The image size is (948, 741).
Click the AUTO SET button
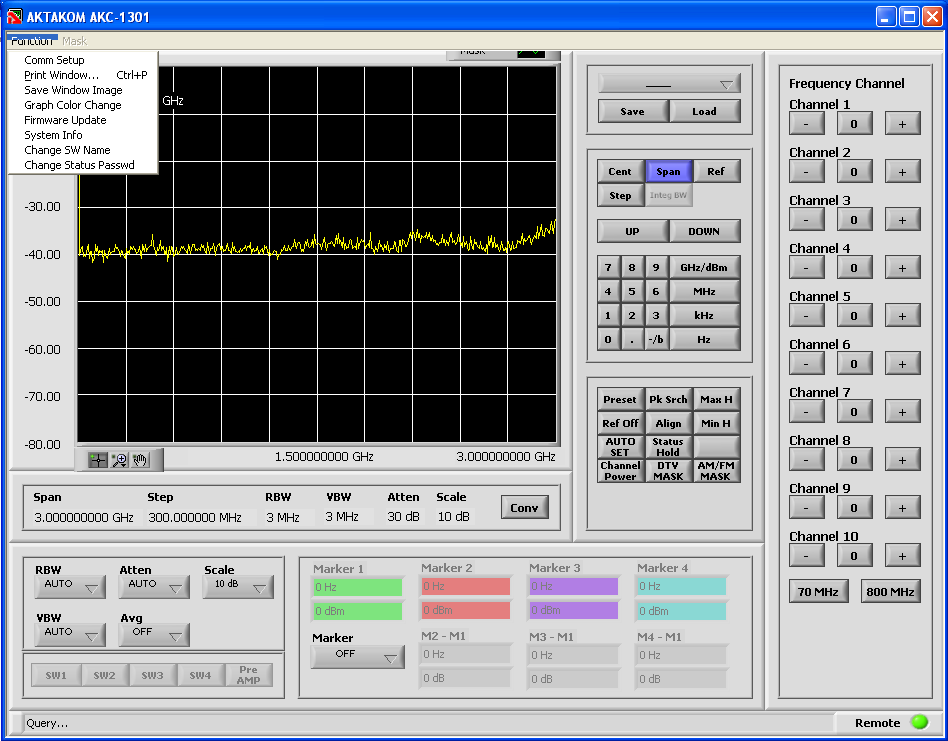pyautogui.click(x=620, y=447)
